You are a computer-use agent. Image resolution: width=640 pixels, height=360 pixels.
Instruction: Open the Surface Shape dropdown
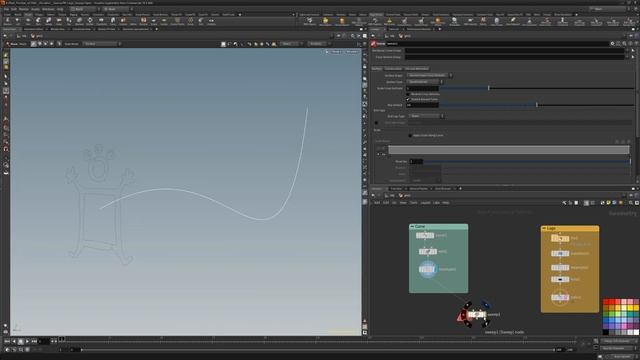pyautogui.click(x=429, y=75)
